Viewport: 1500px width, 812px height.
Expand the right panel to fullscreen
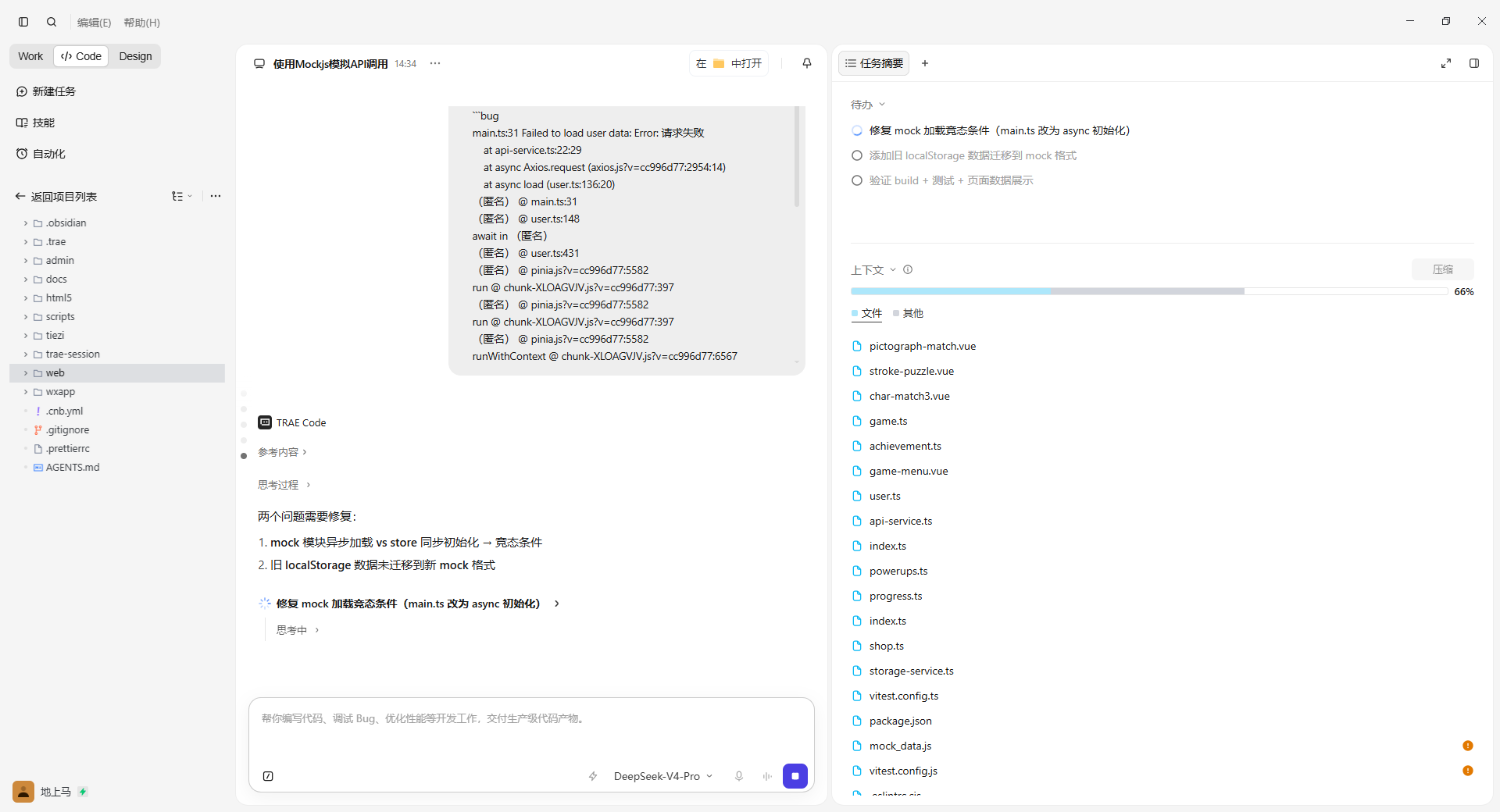[x=1446, y=63]
